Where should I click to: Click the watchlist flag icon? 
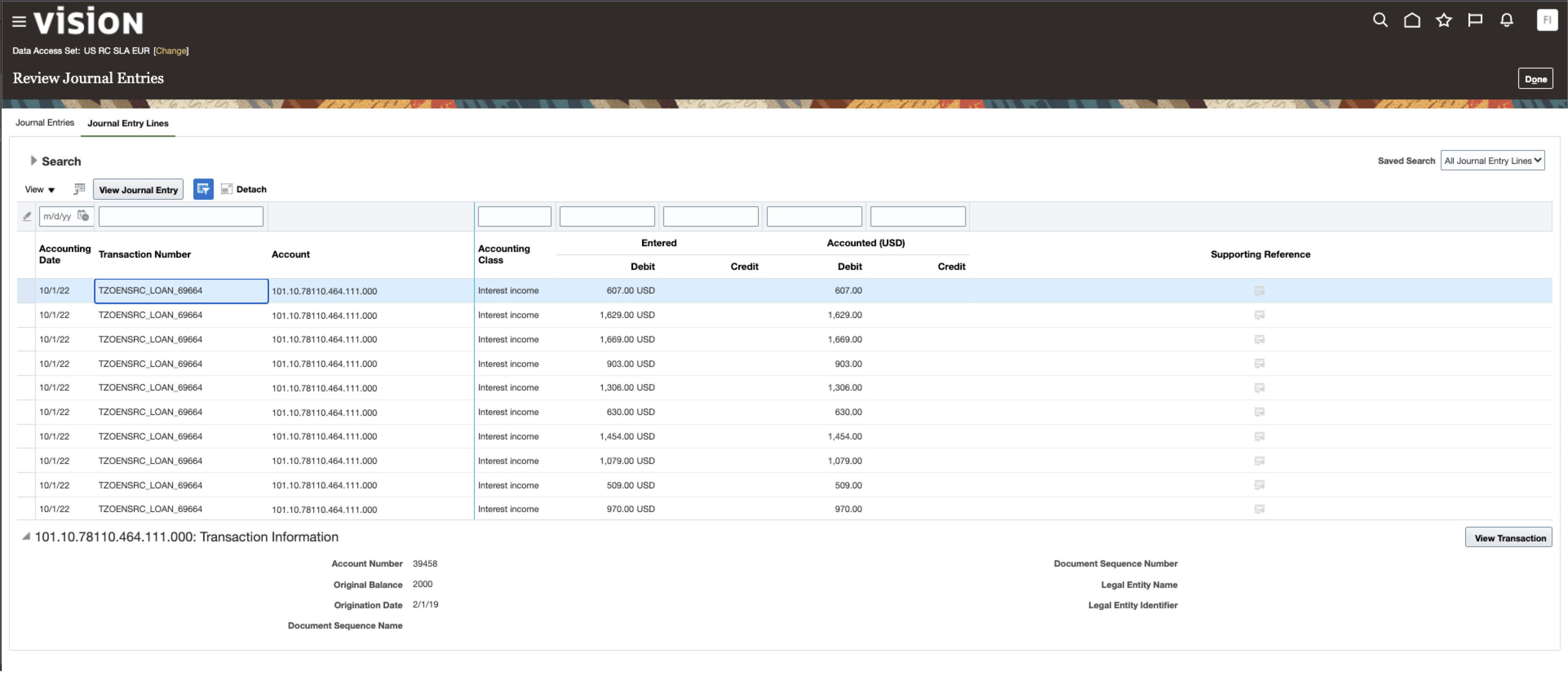tap(1475, 20)
